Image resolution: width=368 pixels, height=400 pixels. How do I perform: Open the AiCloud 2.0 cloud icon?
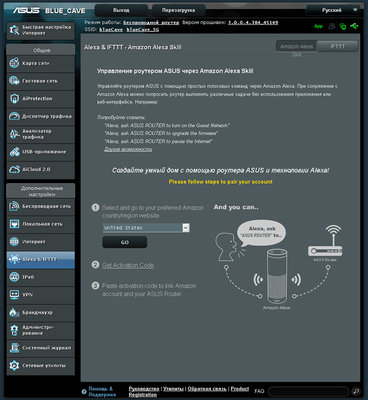coord(14,170)
